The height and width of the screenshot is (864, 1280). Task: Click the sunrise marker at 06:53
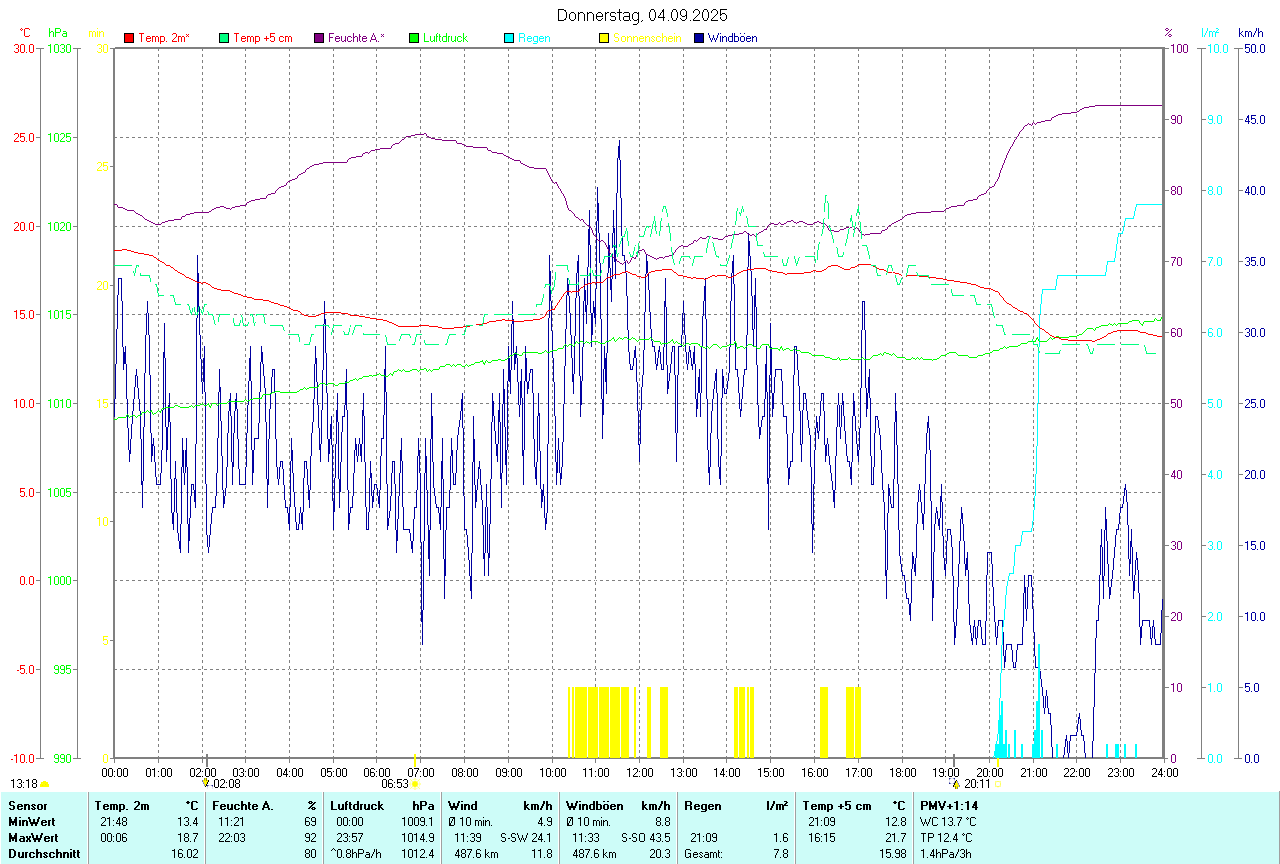point(415,784)
